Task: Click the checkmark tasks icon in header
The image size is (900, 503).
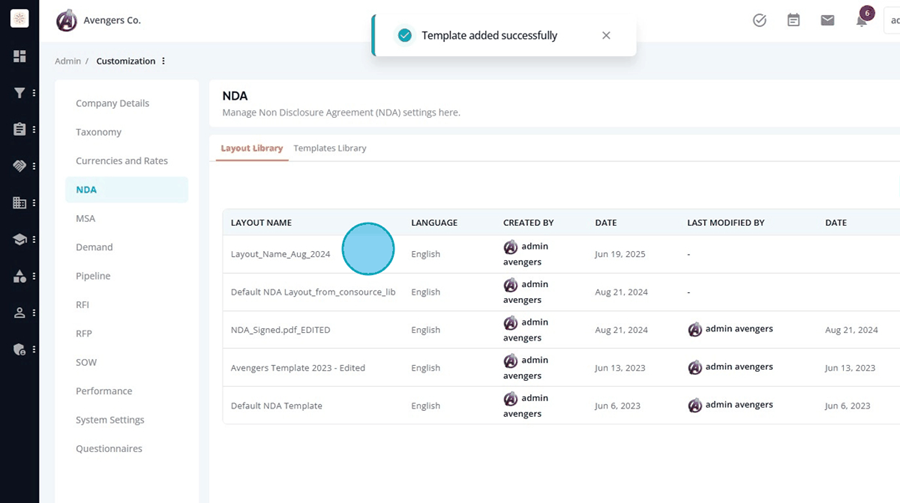Action: (x=759, y=21)
